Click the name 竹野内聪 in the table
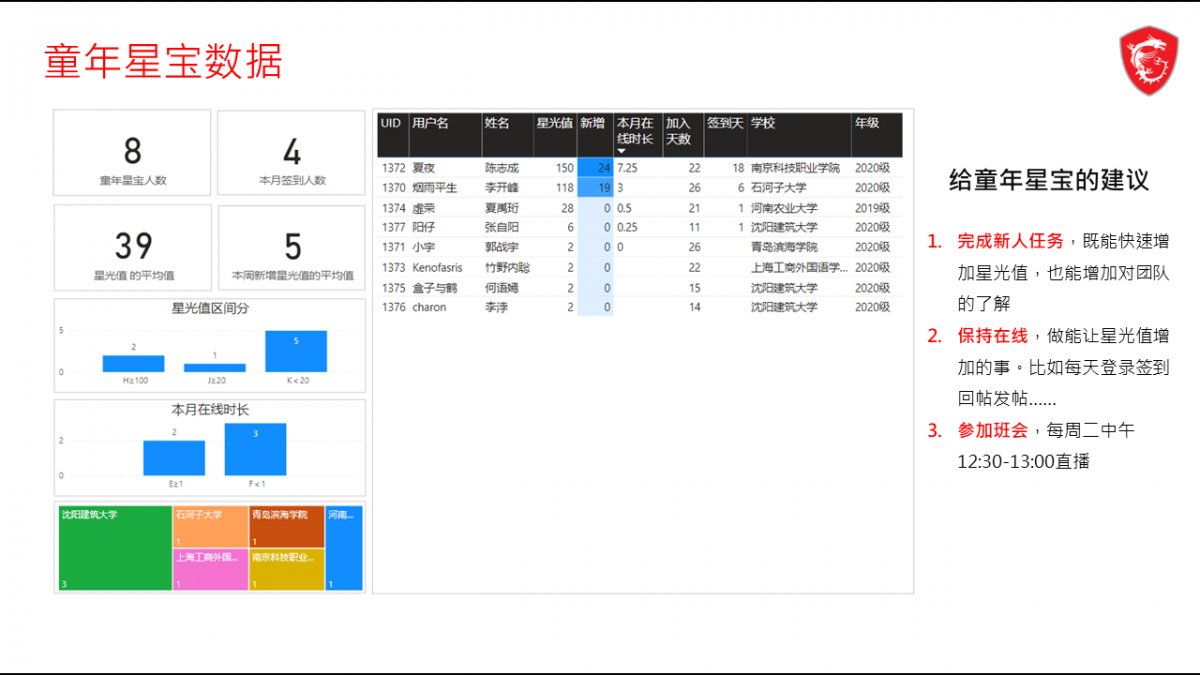 (x=507, y=268)
